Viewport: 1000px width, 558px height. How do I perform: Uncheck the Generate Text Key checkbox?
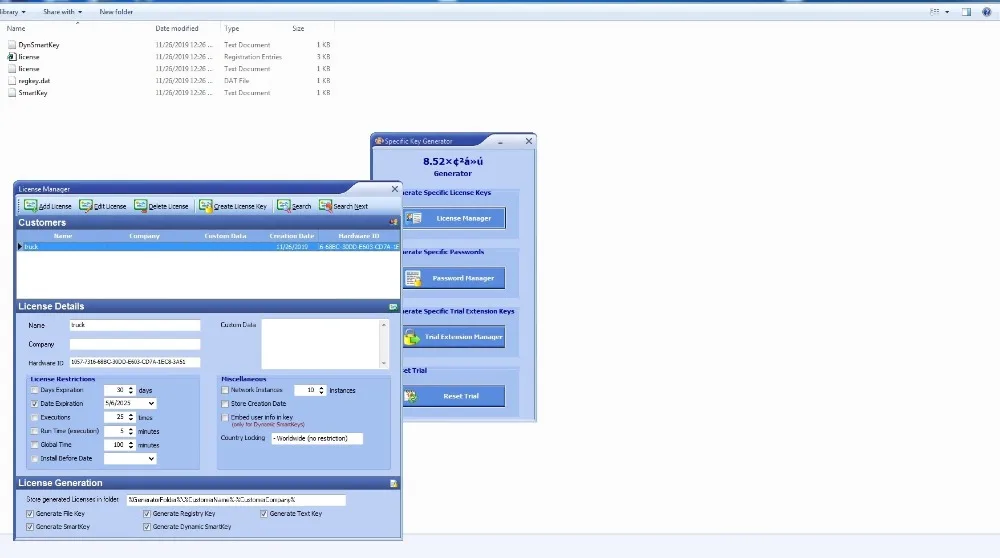point(264,513)
